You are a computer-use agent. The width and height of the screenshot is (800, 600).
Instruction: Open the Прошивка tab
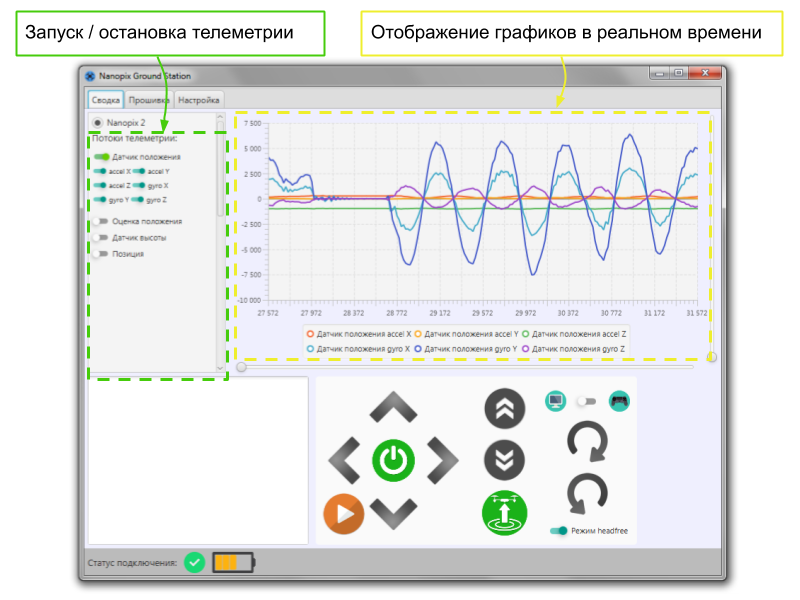tap(148, 100)
